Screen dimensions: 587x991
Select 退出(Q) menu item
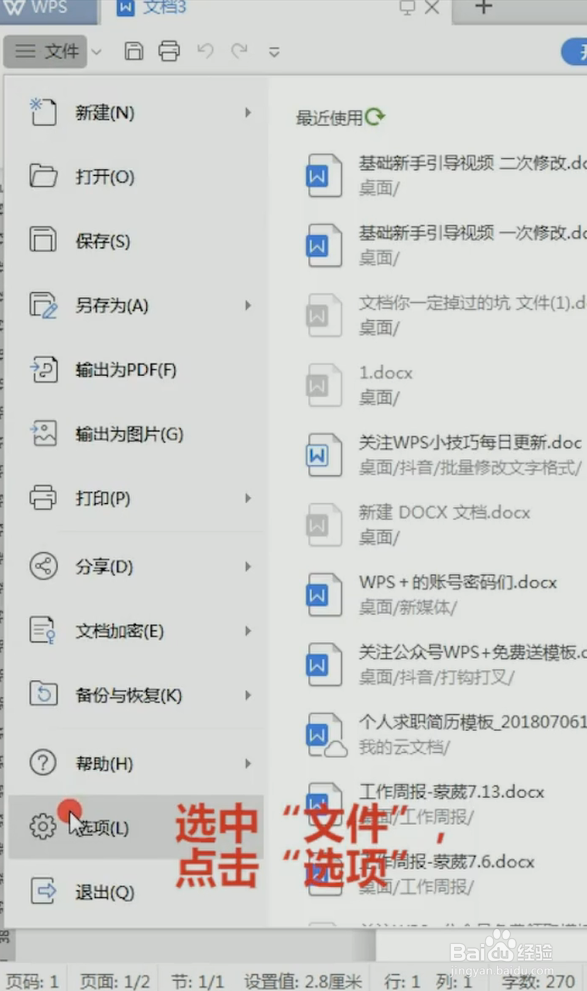pyautogui.click(x=137, y=892)
